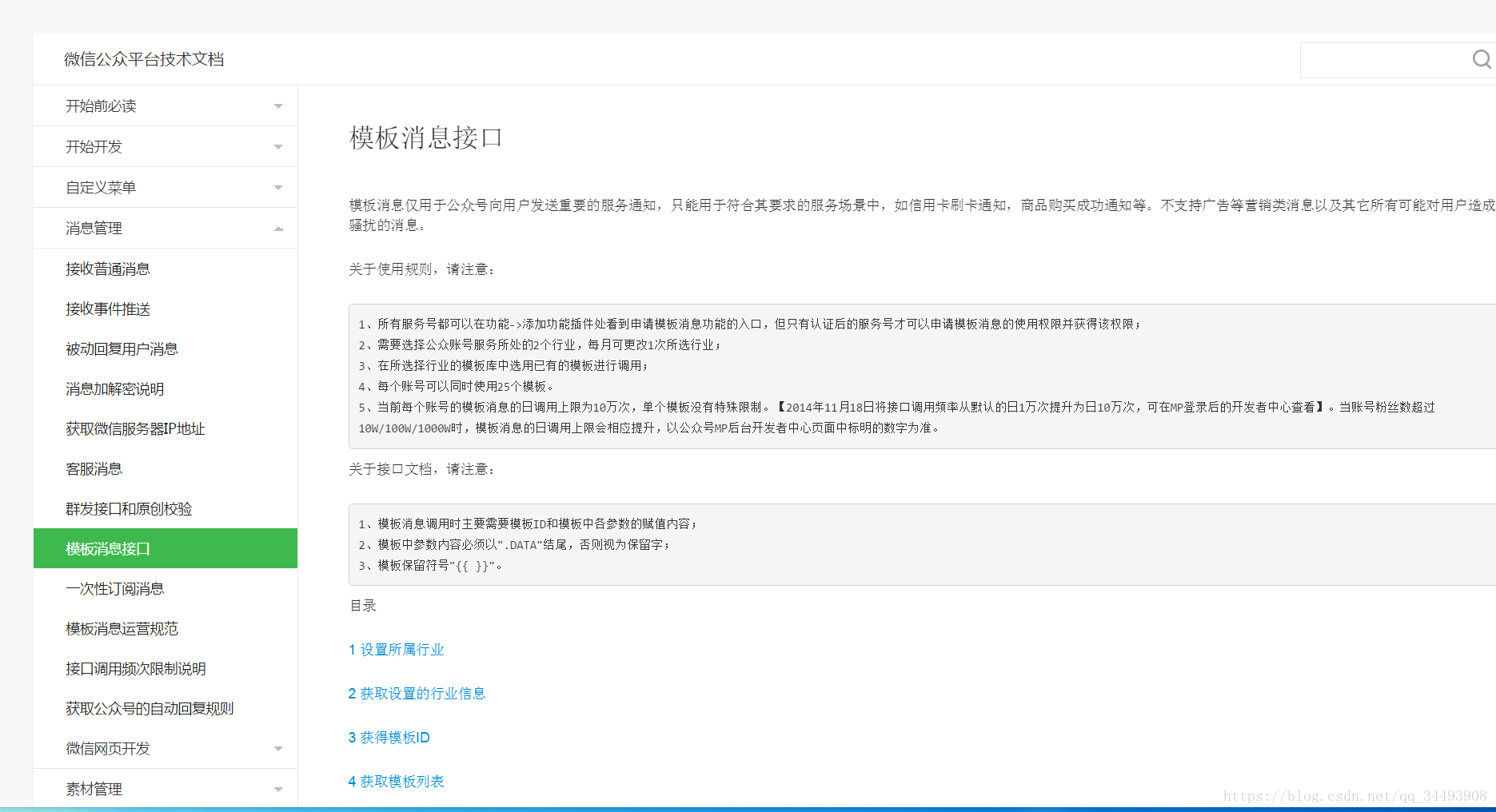Expand the 素材管理 section arrow
This screenshot has width=1496, height=812.
(278, 790)
